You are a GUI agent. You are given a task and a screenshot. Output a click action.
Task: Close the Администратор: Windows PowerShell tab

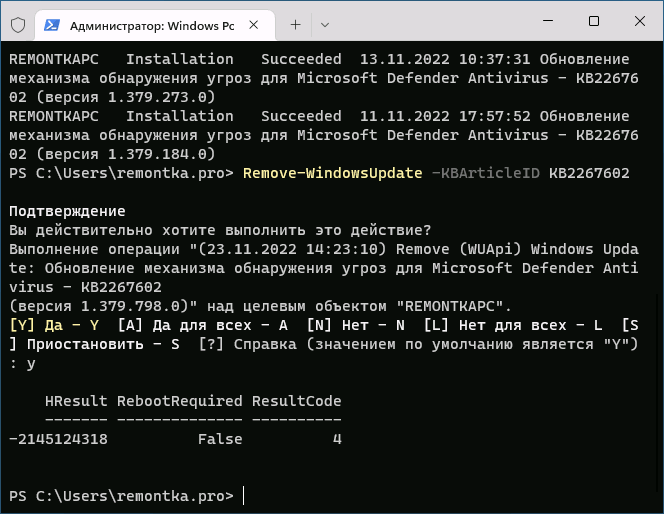(x=254, y=25)
